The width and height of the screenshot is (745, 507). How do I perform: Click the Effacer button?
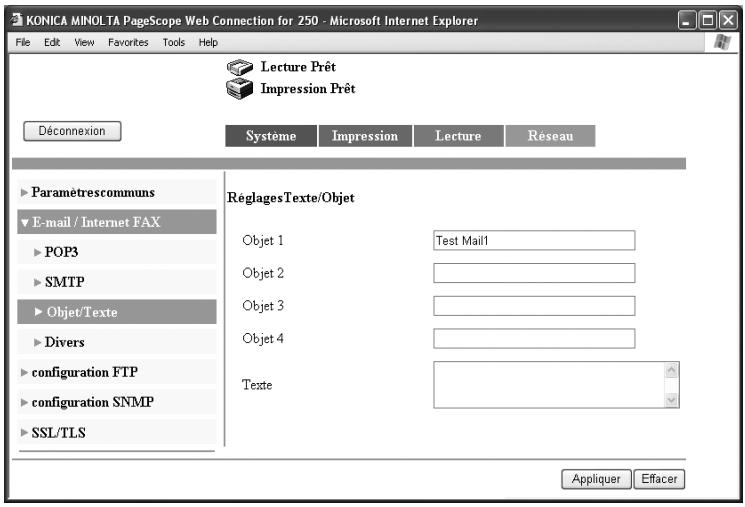pos(659,479)
